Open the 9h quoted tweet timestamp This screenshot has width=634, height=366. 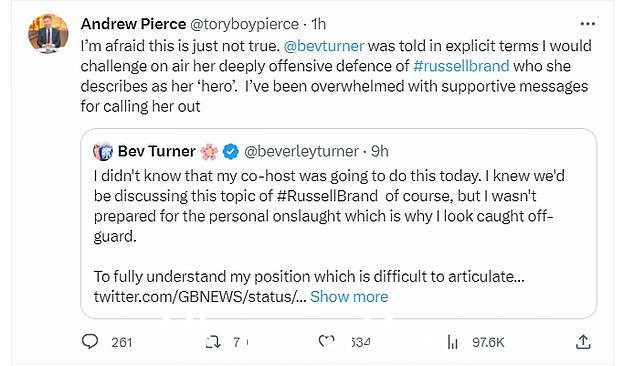coord(380,151)
